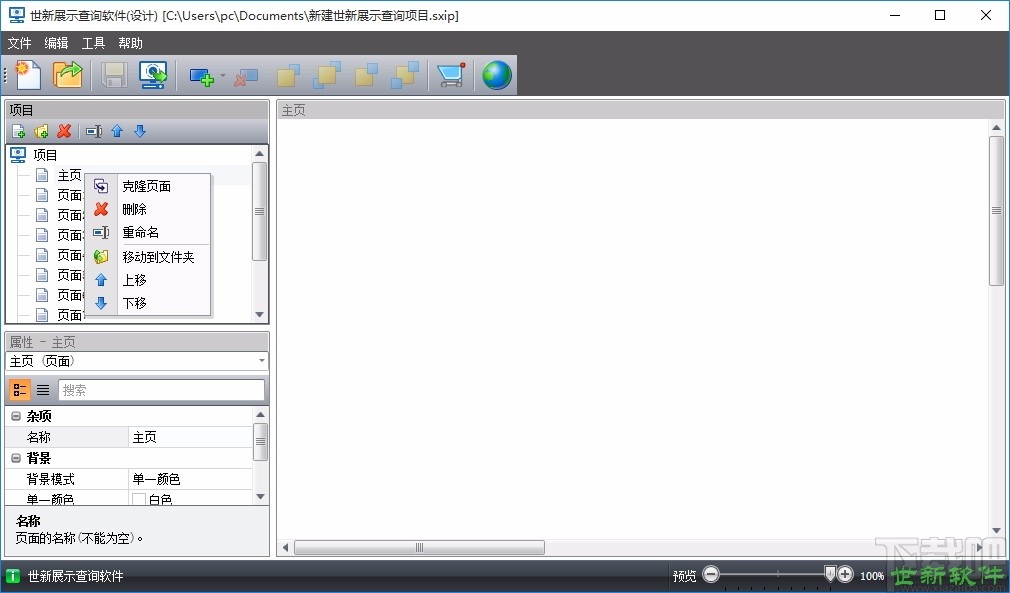Click project tree scroll up arrow

[x=260, y=154]
